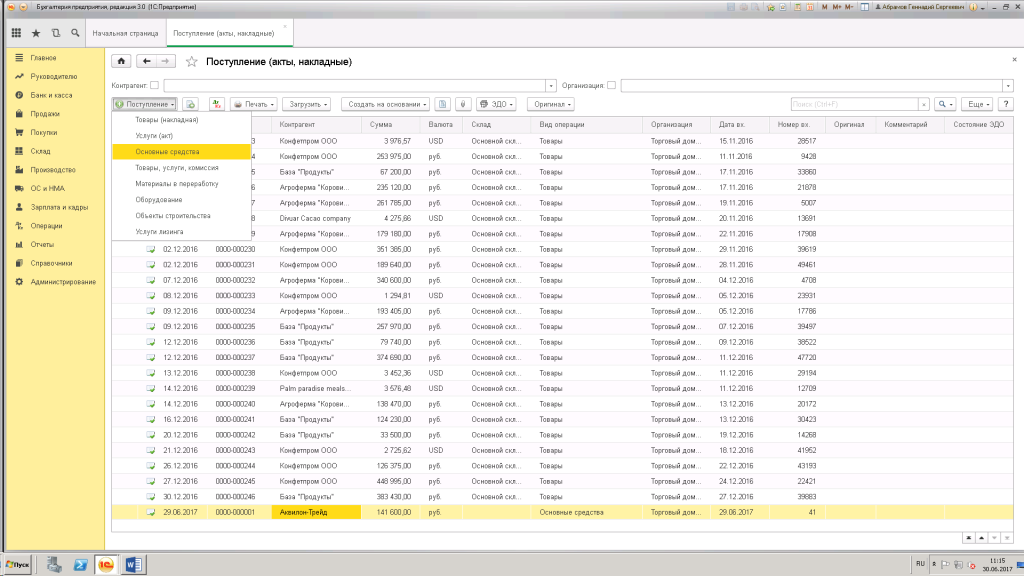
Task: Open Продажи section in sidebar
Action: (44, 114)
